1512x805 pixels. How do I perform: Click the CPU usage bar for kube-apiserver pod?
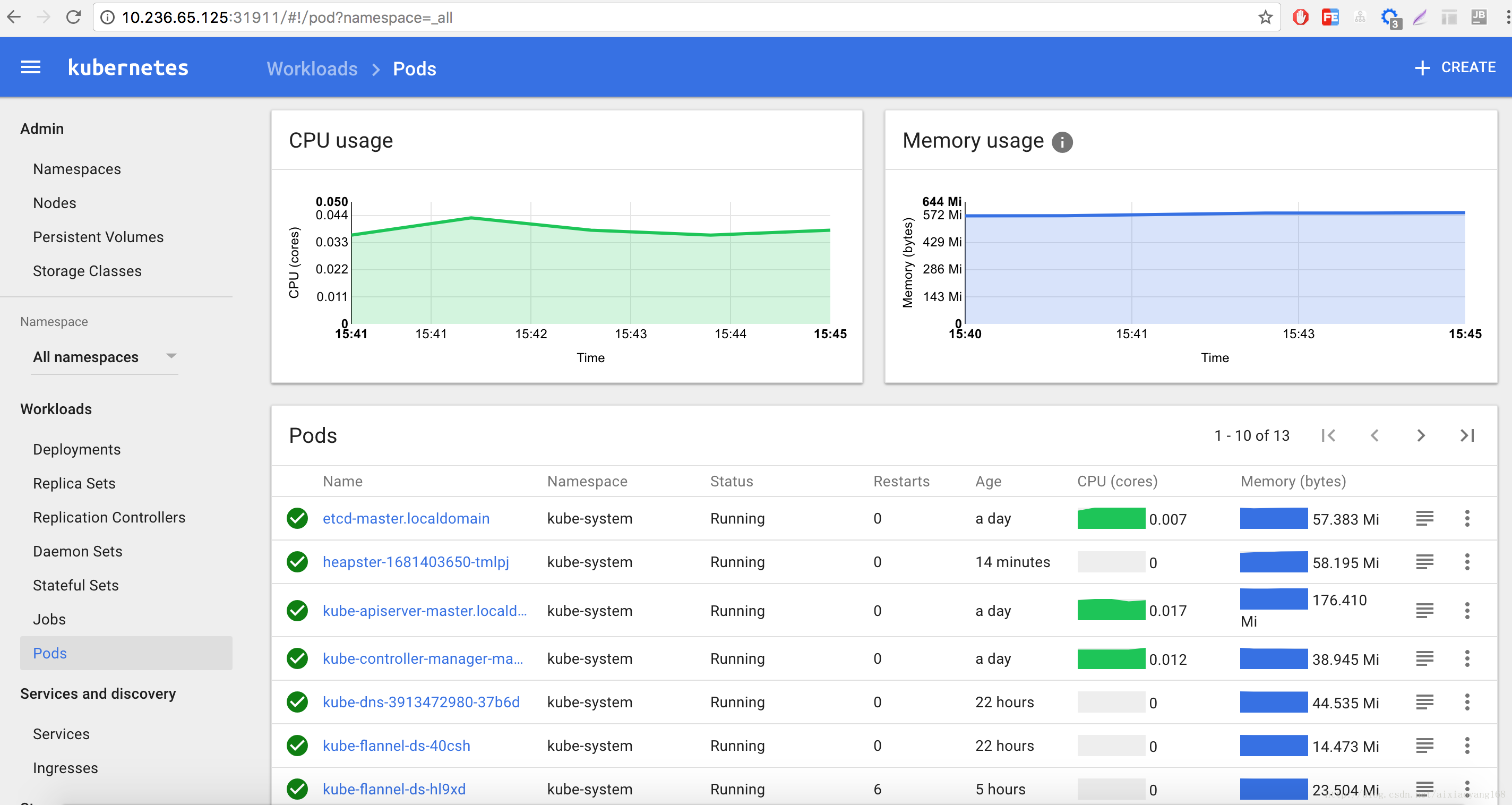(1111, 611)
